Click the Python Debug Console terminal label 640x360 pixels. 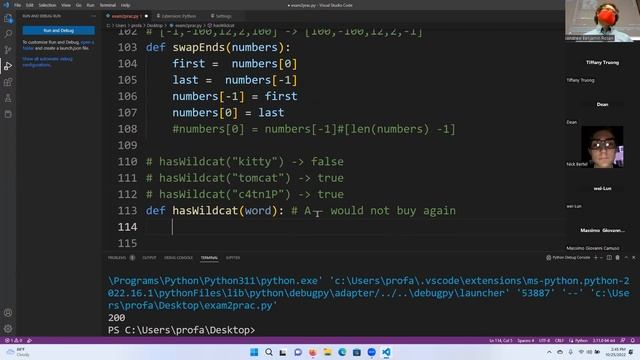(x=568, y=258)
